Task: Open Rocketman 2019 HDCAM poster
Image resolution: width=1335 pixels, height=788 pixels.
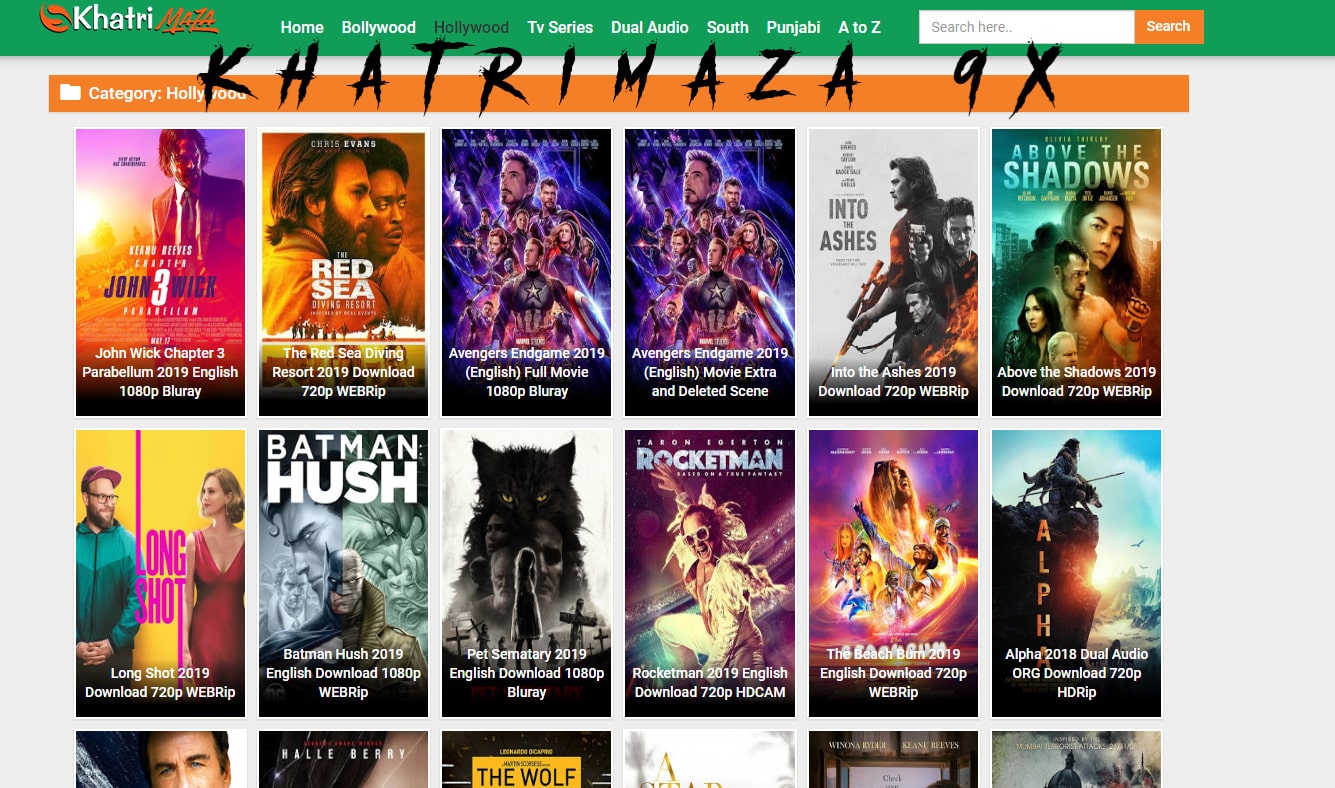Action: coord(710,573)
